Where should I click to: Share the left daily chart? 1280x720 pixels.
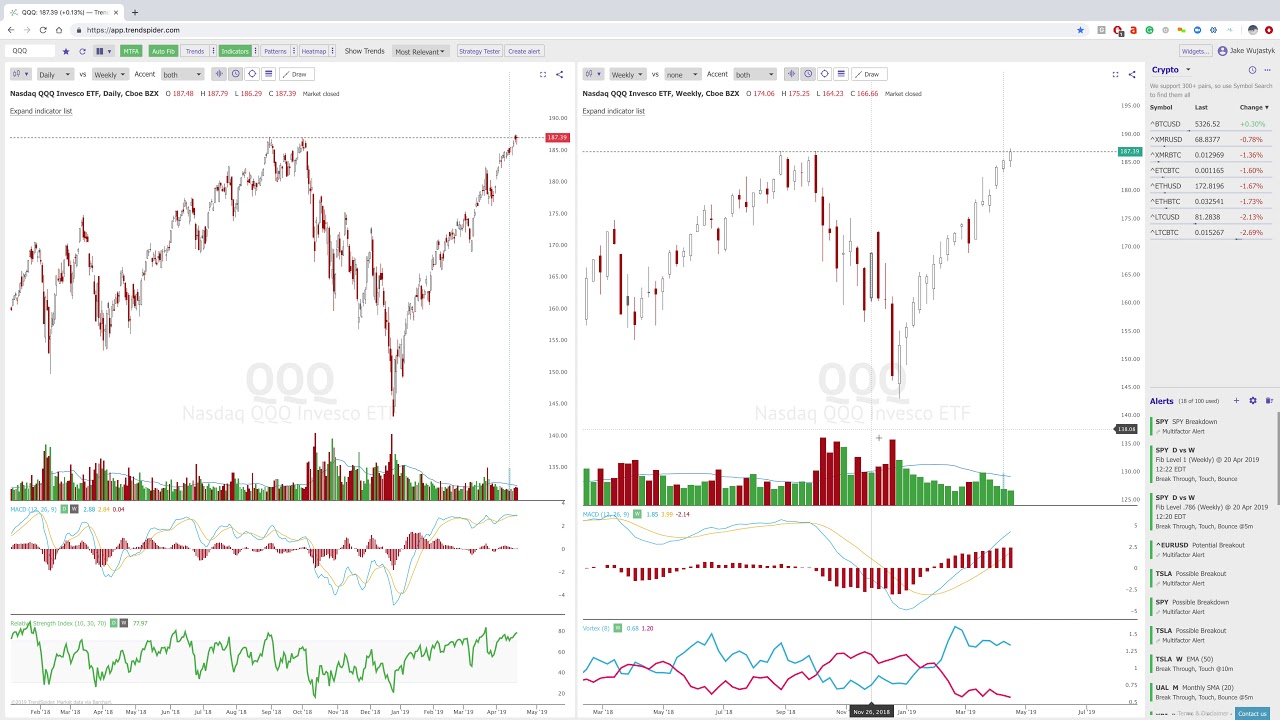pyautogui.click(x=559, y=74)
